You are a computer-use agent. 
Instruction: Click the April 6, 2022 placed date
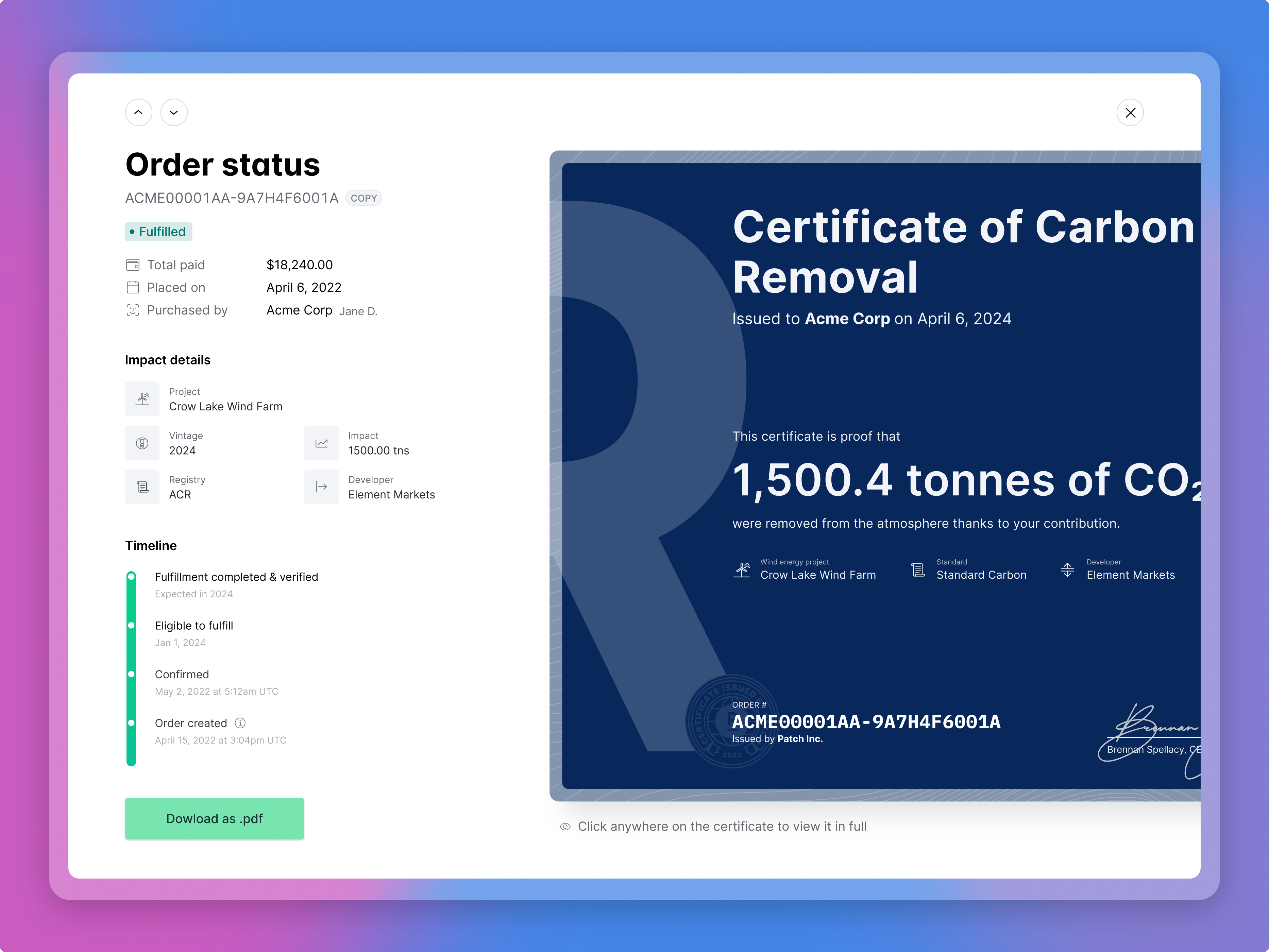click(304, 287)
